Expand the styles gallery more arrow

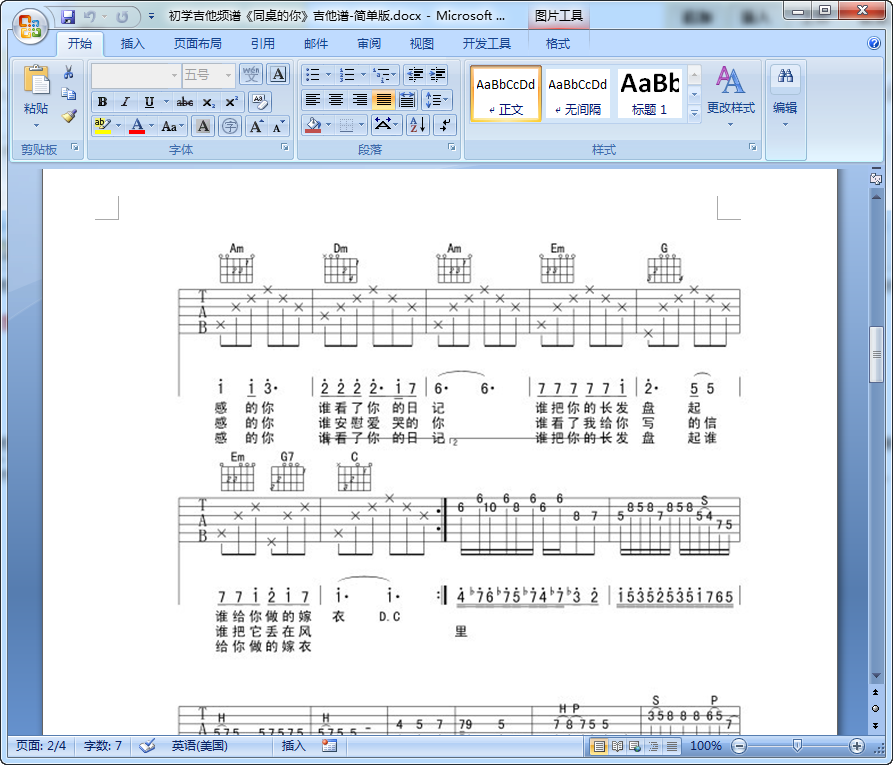point(694,113)
